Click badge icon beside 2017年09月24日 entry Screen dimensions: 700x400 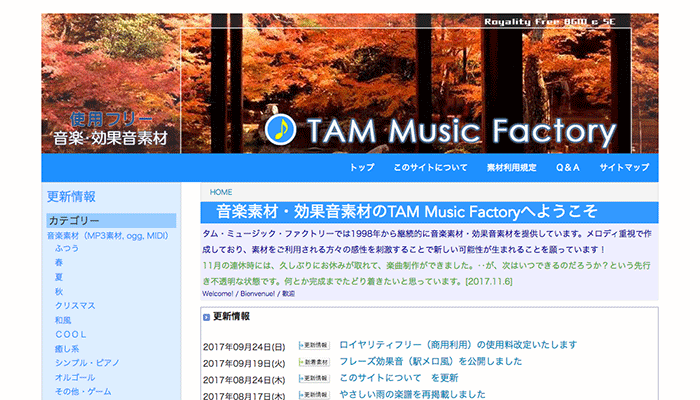pyautogui.click(x=314, y=346)
